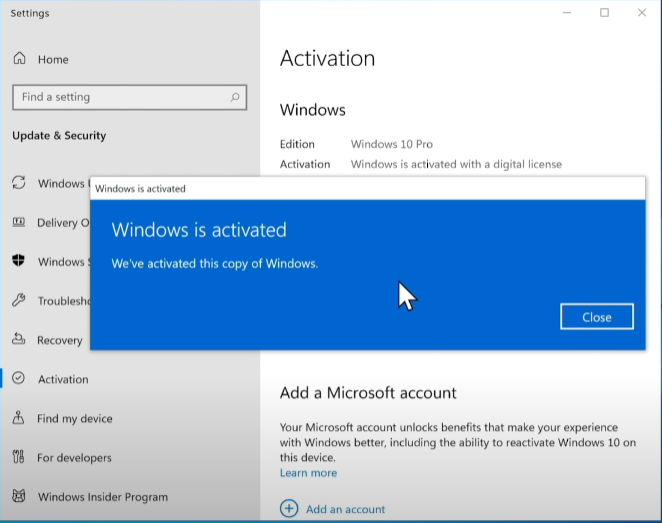Click the Delivery Optimization icon

point(19,222)
